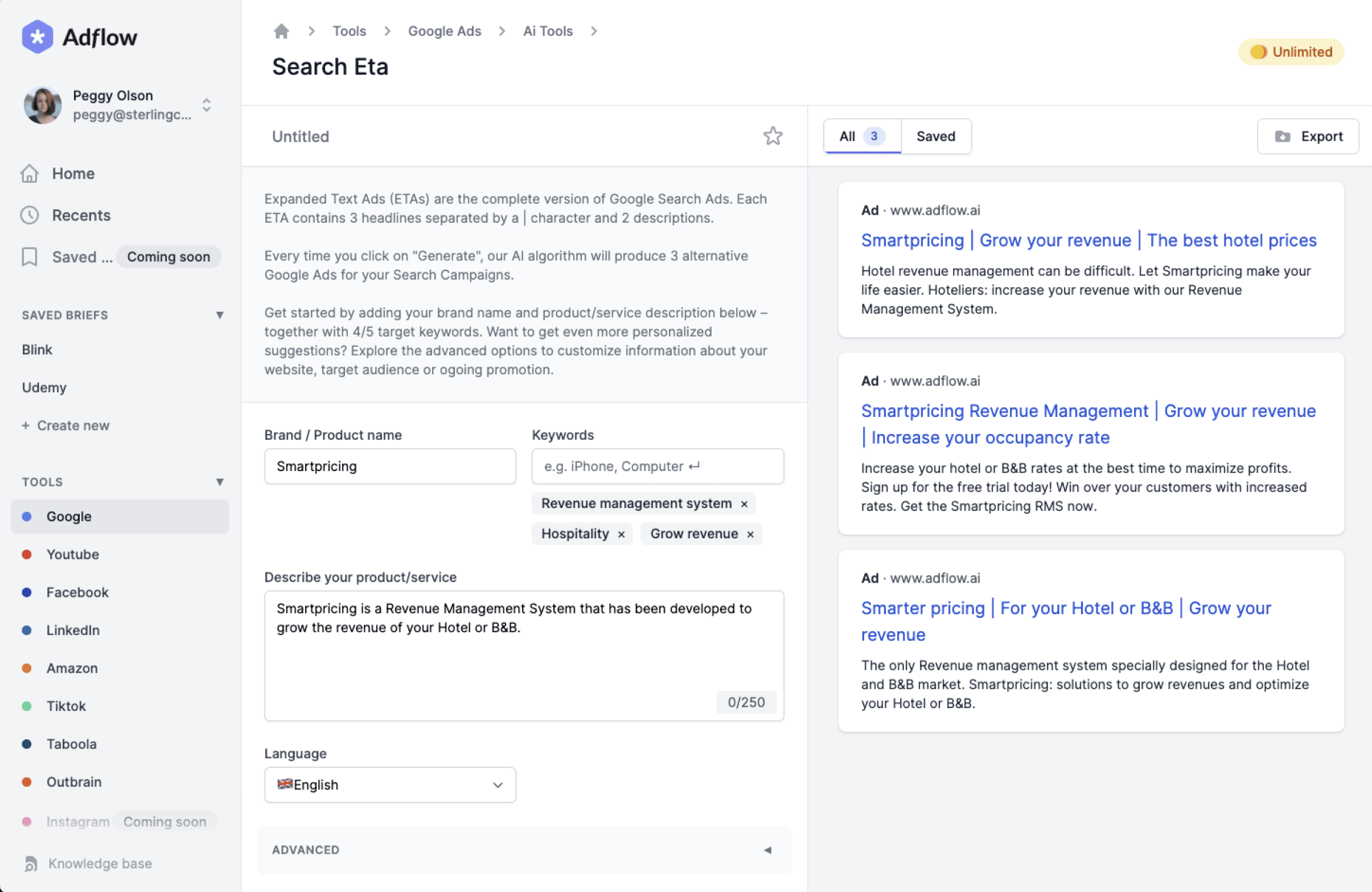Click the blue dot beside Google
Viewport: 1372px width, 892px height.
point(27,516)
